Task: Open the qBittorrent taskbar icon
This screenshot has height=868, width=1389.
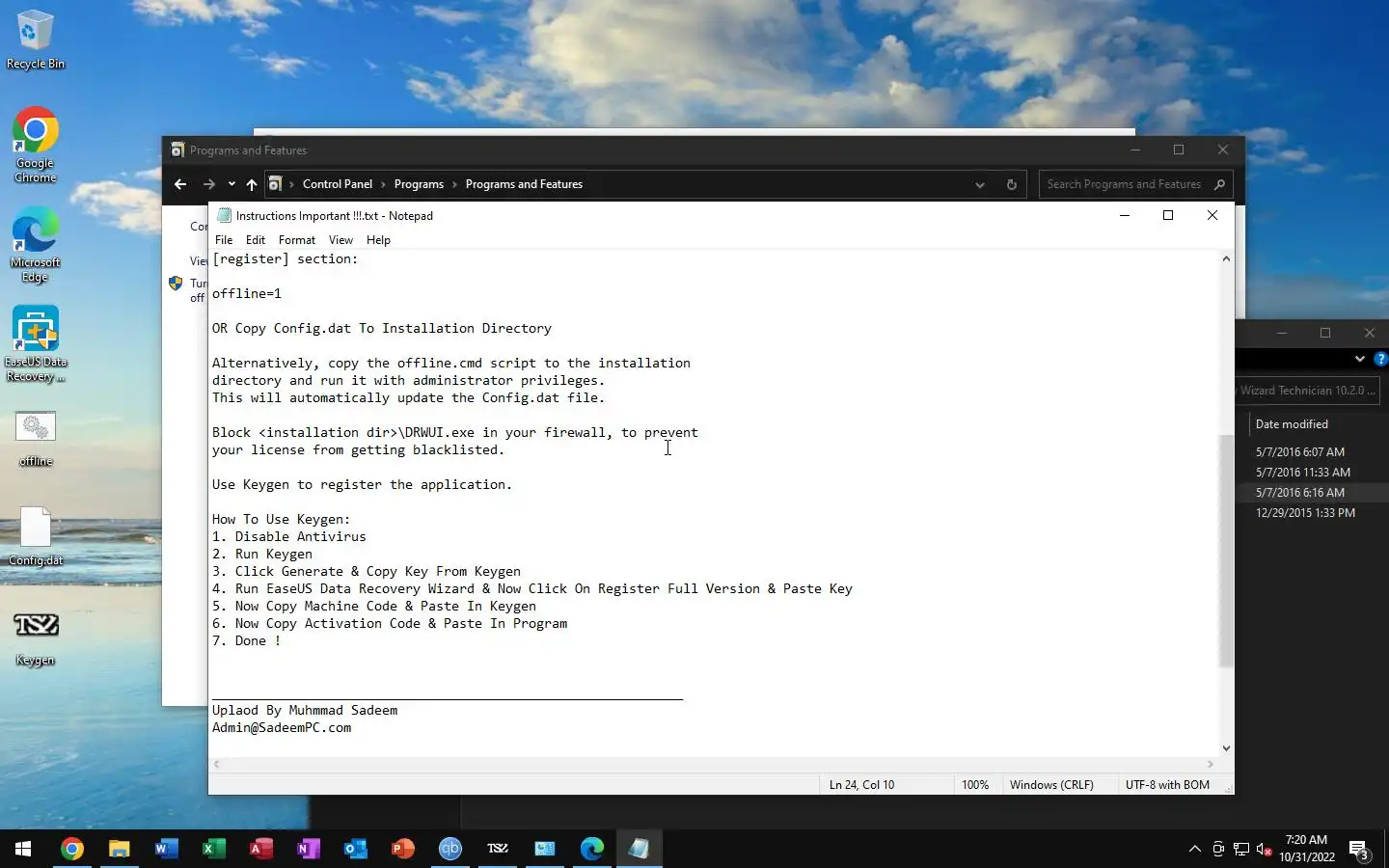Action: click(x=450, y=849)
